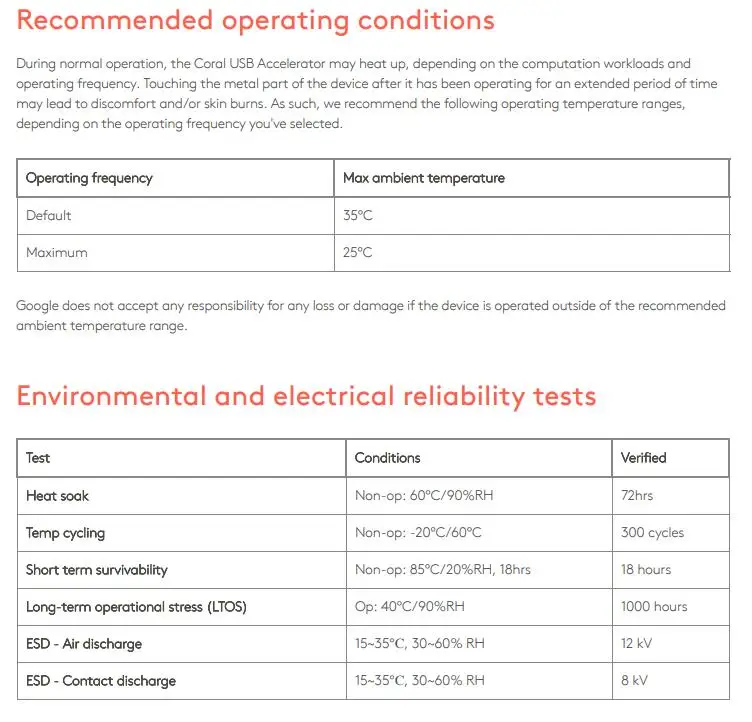Click the 'Environmental and electrical reliability tests' heading
This screenshot has width=752, height=722.
[306, 396]
